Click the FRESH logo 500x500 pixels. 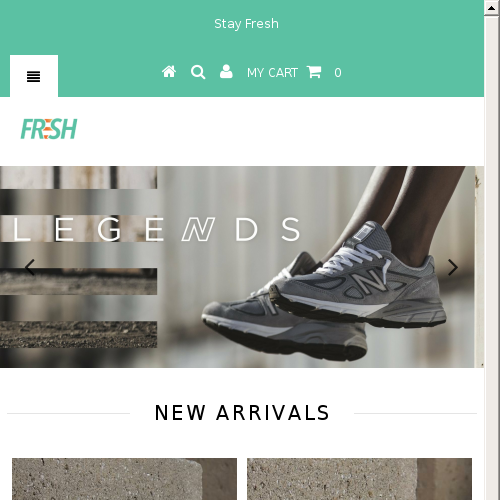pos(49,129)
